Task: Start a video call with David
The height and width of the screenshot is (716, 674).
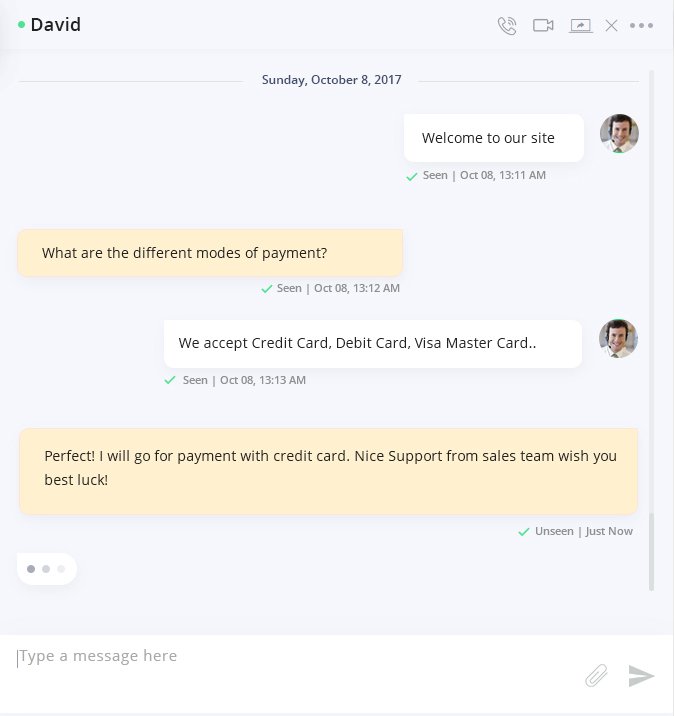Action: point(543,25)
